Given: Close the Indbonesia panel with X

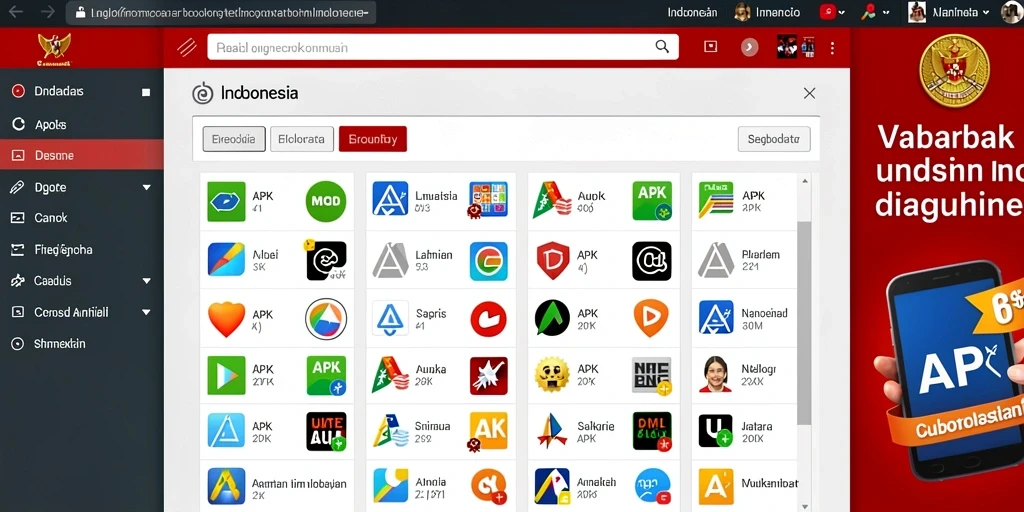Looking at the screenshot, I should 809,93.
